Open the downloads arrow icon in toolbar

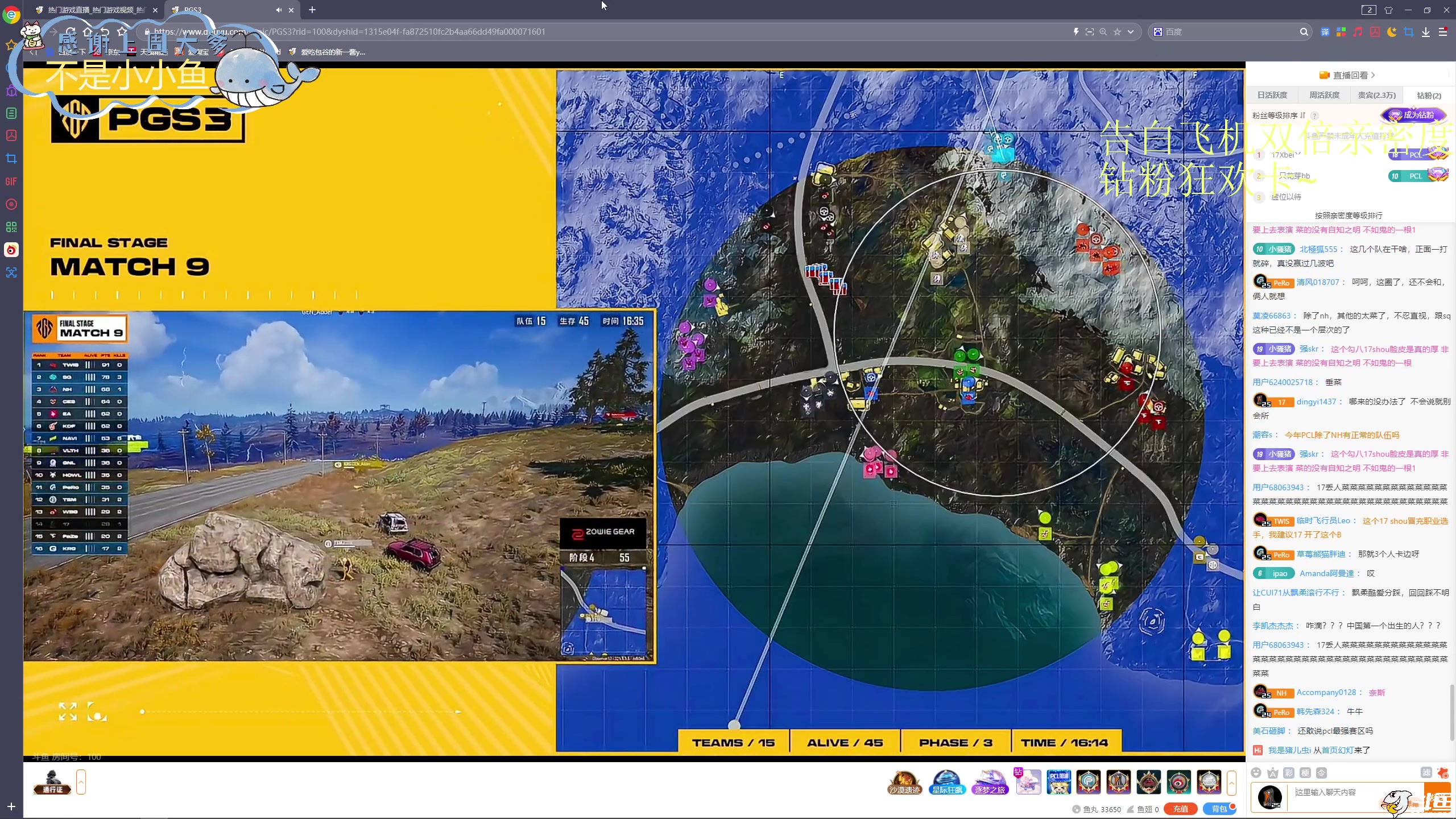1426,32
